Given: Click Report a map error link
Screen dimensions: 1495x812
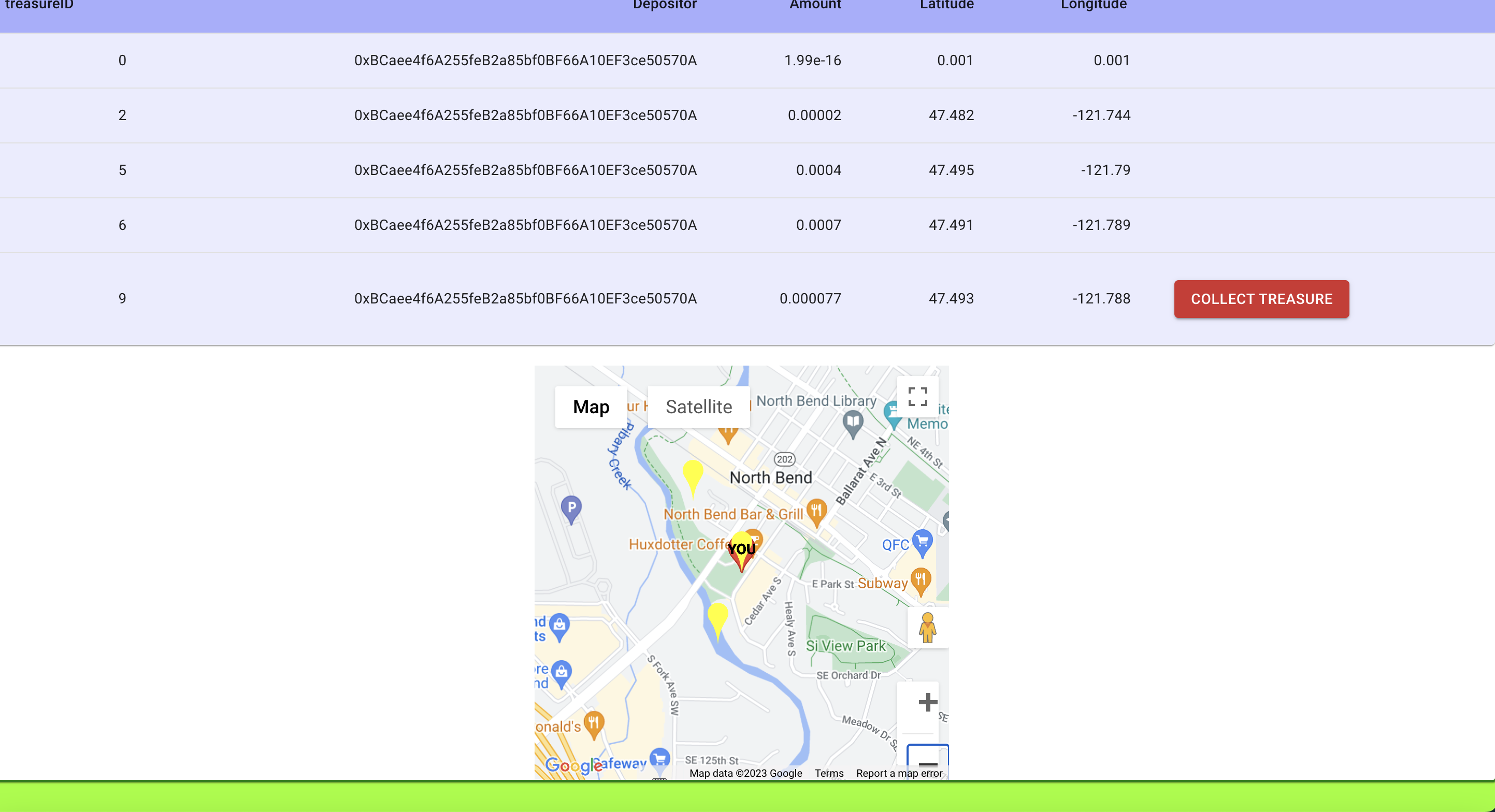Looking at the screenshot, I should point(899,773).
